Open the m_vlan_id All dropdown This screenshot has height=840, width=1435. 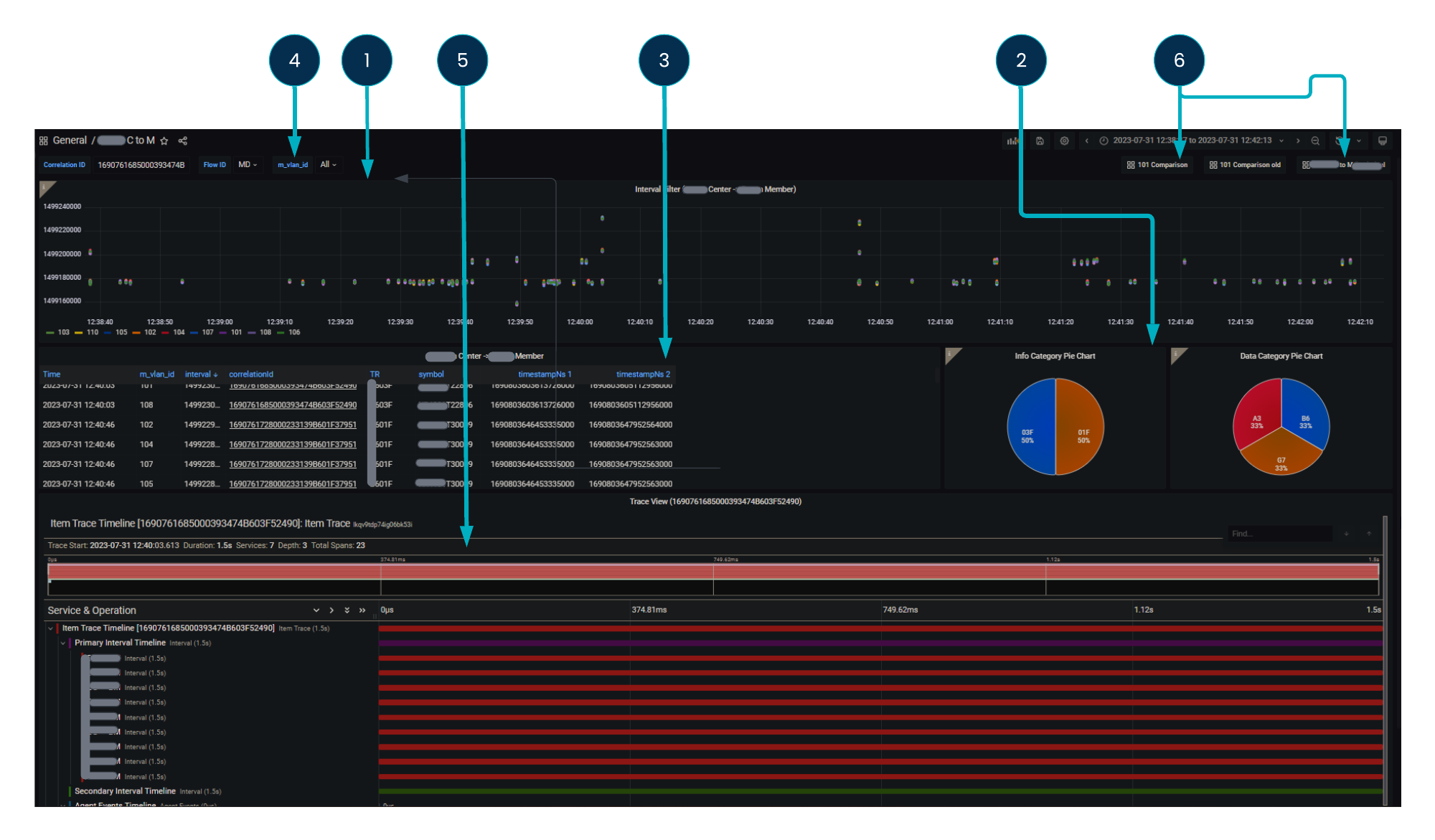click(x=328, y=165)
